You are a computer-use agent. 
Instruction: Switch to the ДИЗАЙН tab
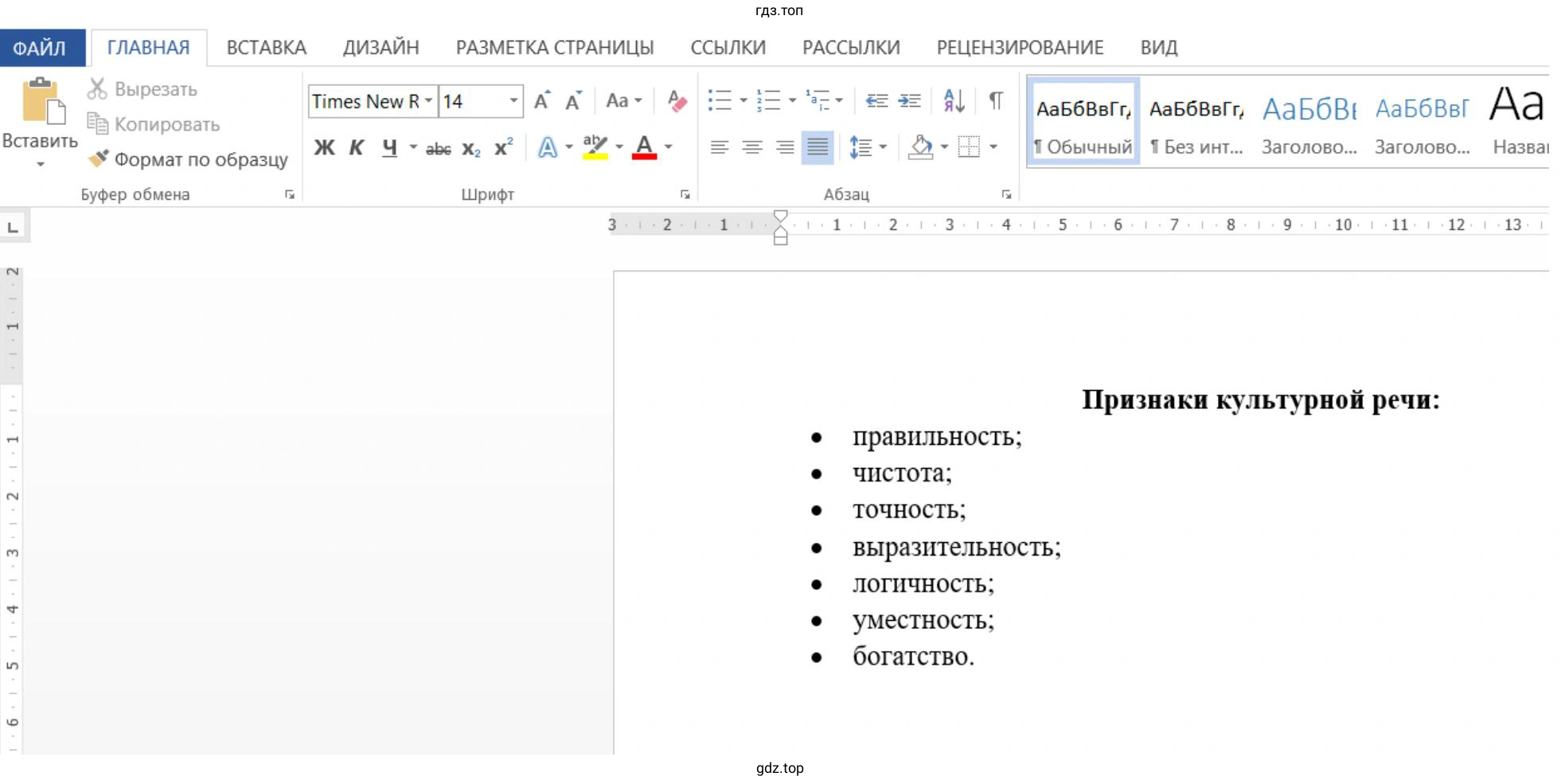pos(380,48)
